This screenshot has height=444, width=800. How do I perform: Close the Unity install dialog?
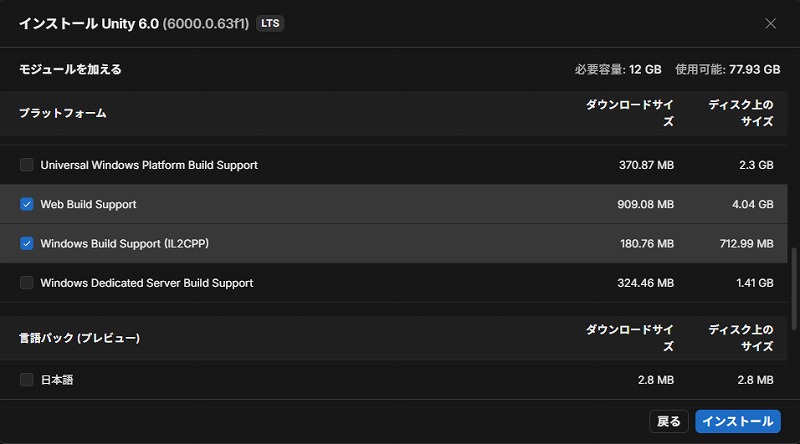click(770, 23)
